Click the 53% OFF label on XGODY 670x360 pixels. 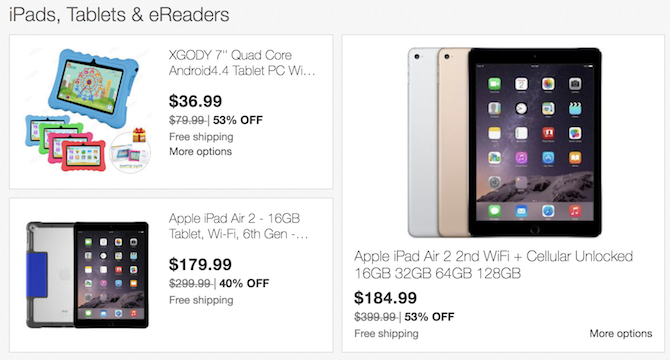[238, 120]
